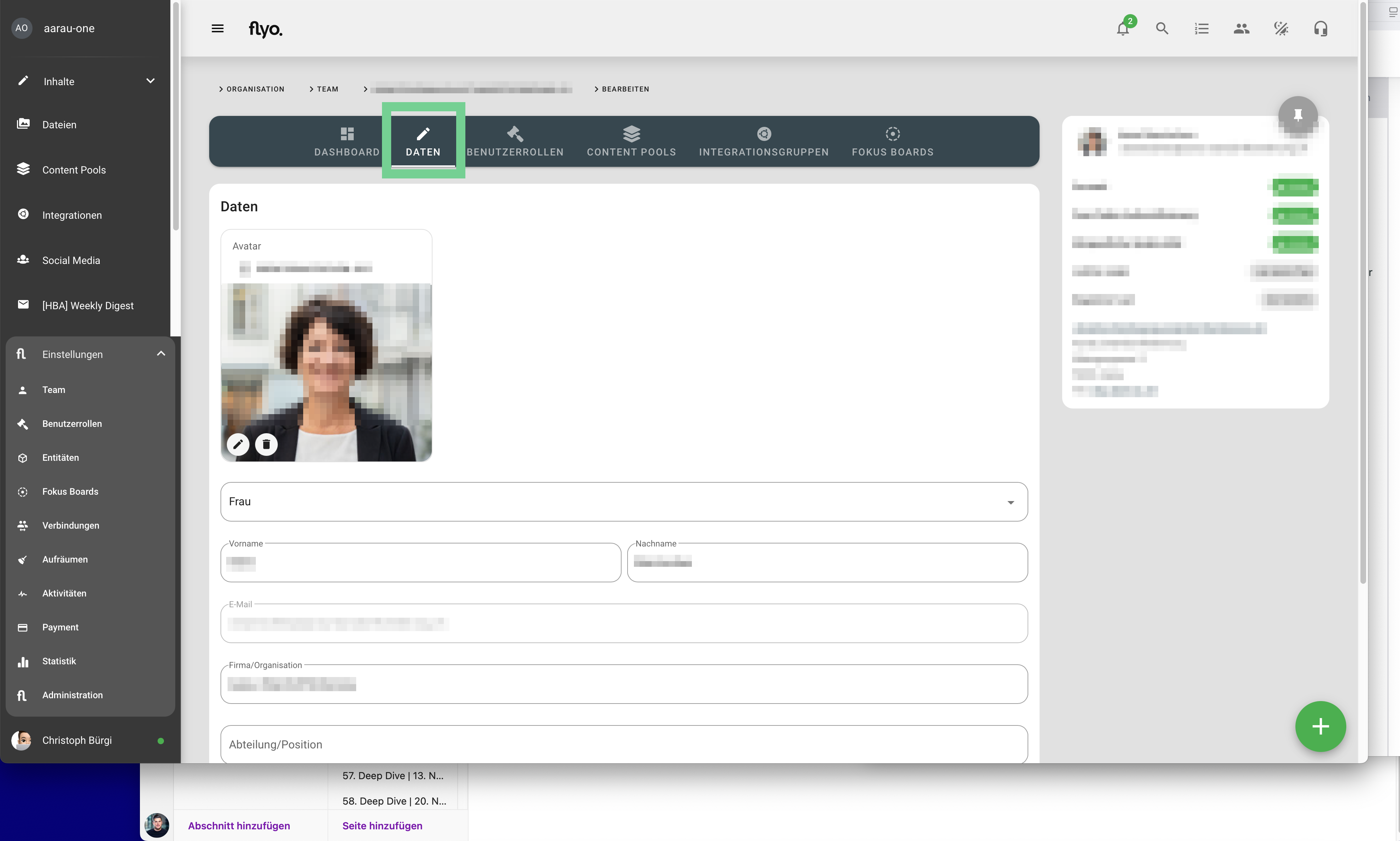Switch to the Content Pools tab
The width and height of the screenshot is (1400, 841).
point(631,141)
